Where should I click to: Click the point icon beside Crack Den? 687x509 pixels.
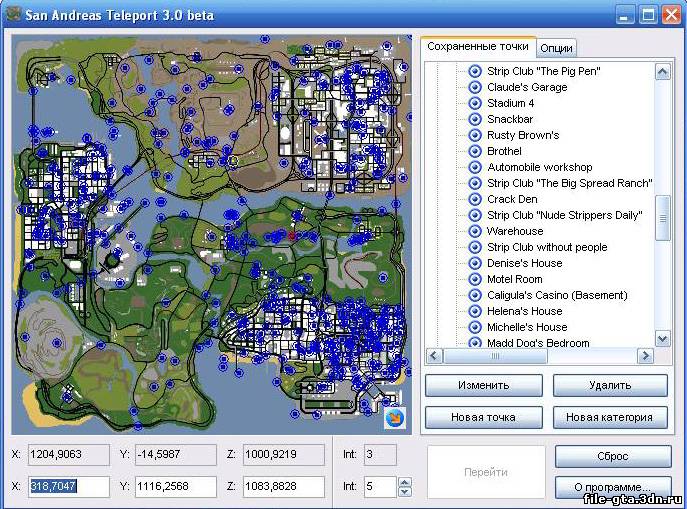[x=475, y=199]
